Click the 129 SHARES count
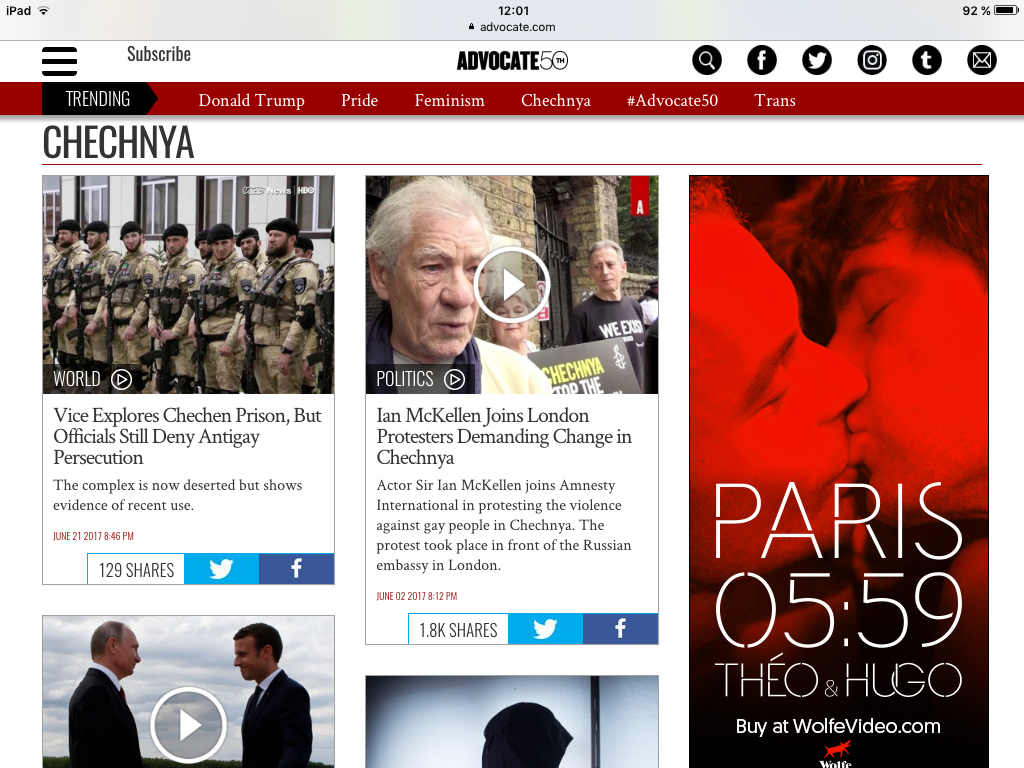 (x=136, y=569)
